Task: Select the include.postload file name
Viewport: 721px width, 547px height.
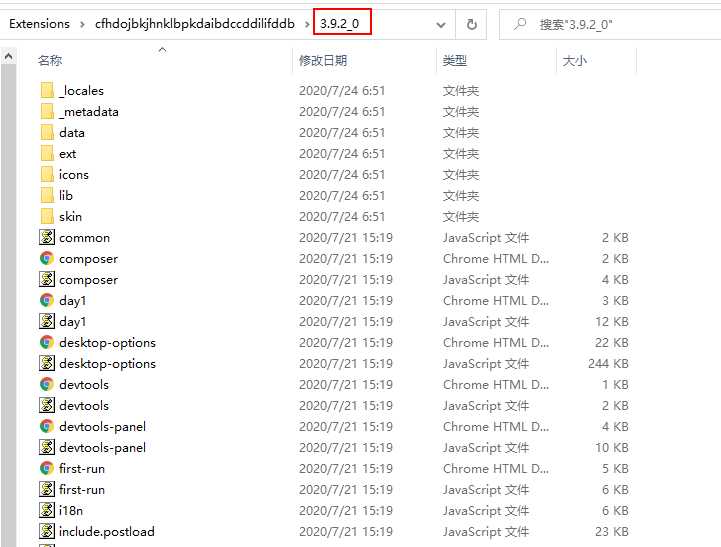Action: (x=106, y=532)
